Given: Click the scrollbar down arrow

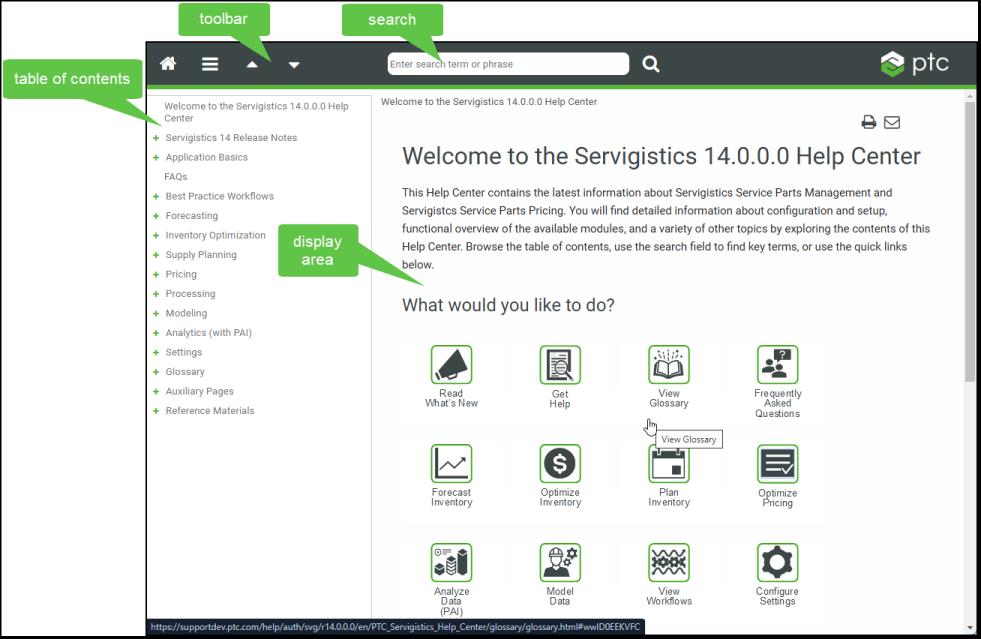Looking at the screenshot, I should 970,628.
